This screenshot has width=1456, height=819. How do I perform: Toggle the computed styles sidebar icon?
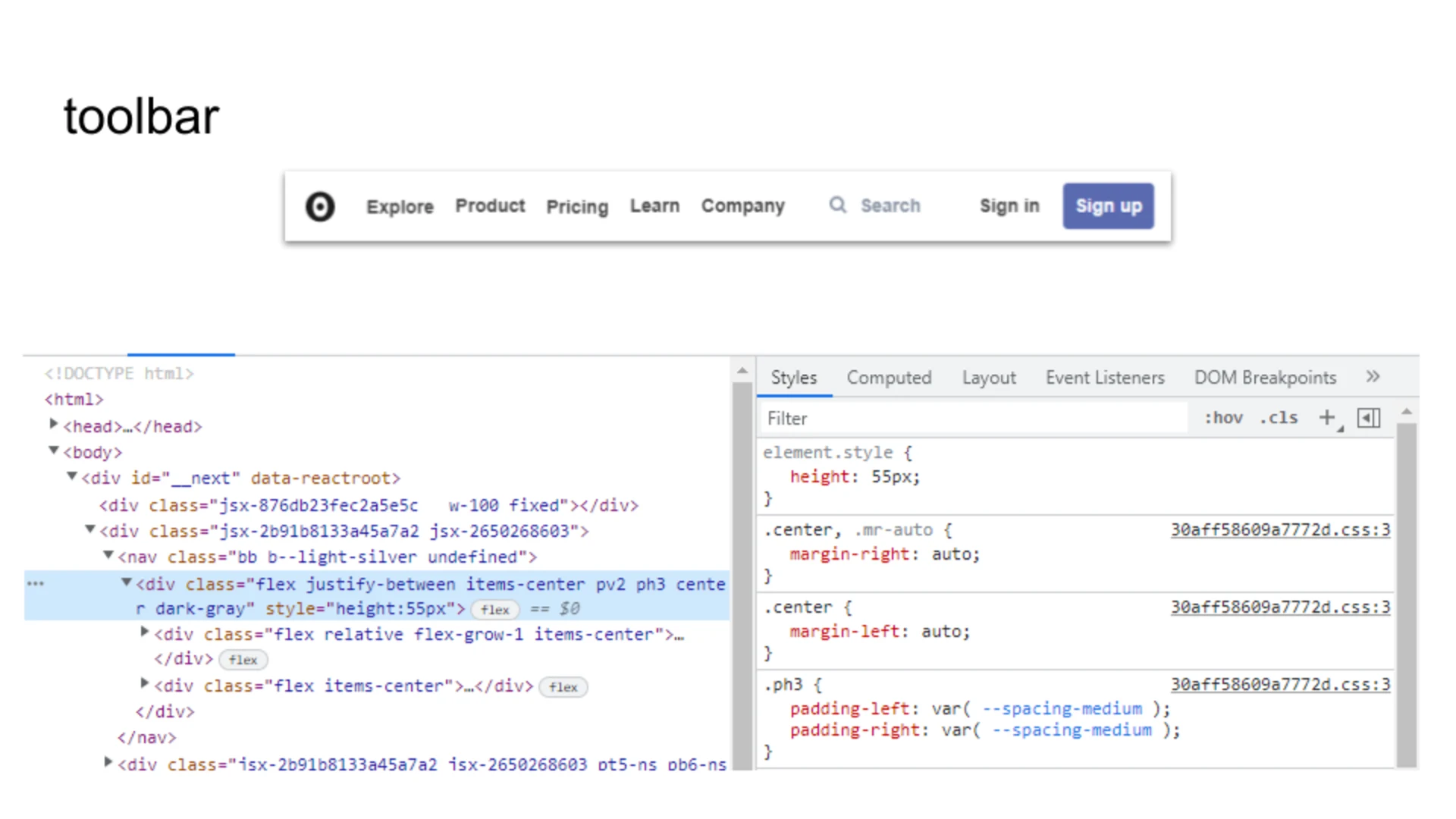(x=1369, y=418)
